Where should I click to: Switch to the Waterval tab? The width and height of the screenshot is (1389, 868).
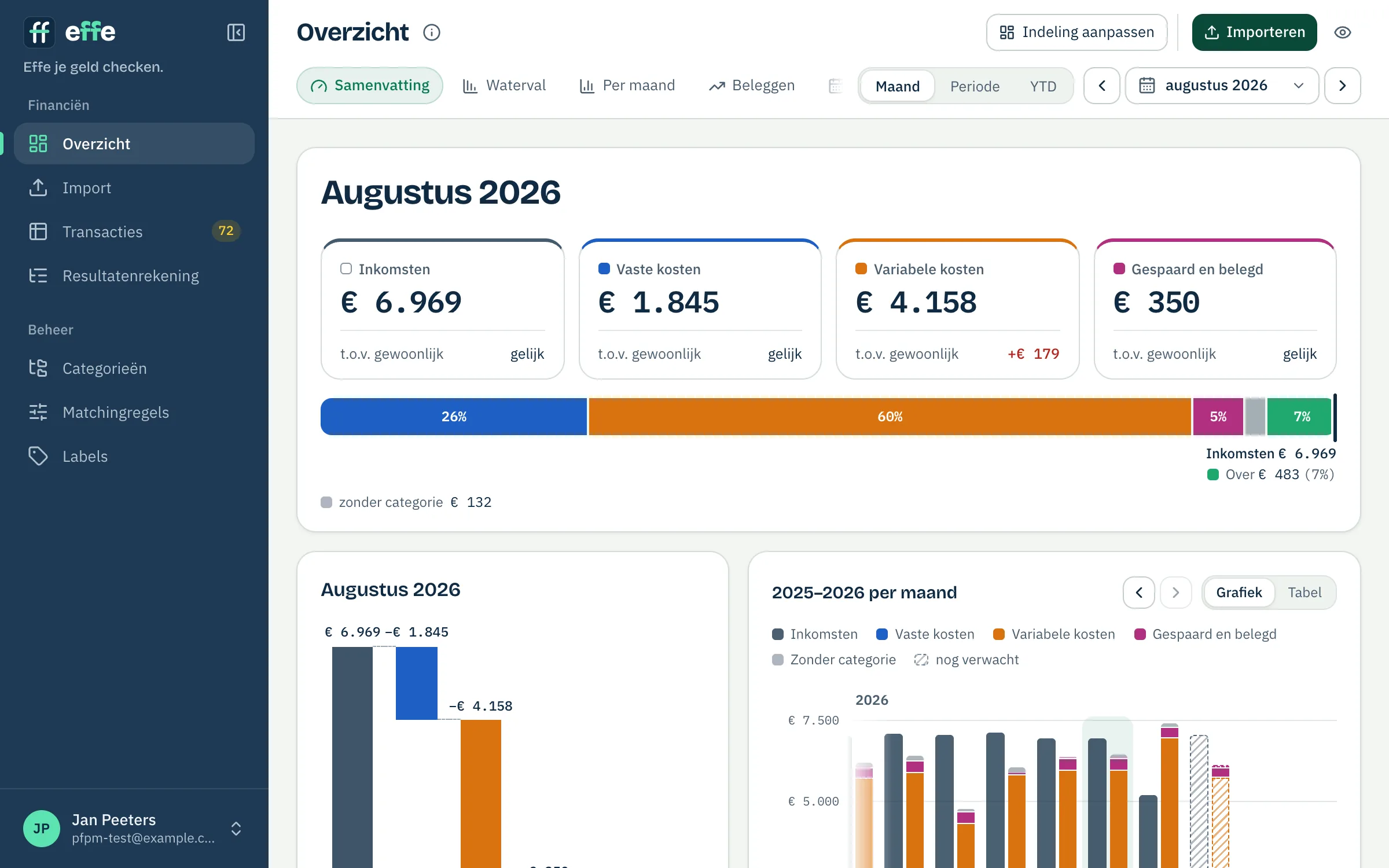(x=504, y=86)
